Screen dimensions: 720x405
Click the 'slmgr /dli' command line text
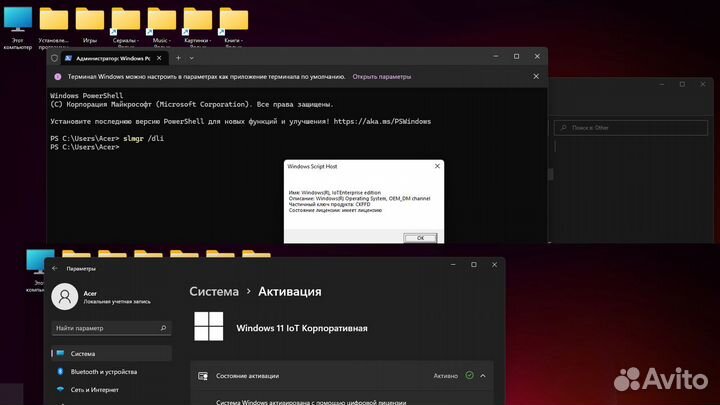coord(143,138)
